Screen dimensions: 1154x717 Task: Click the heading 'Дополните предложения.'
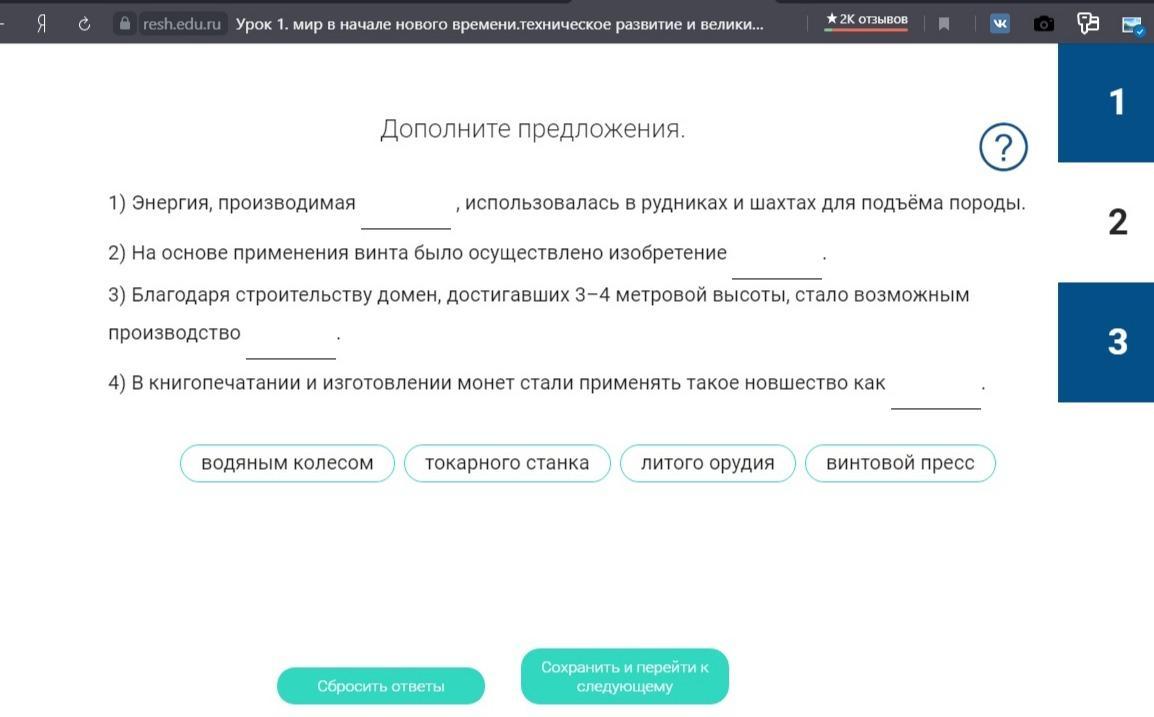click(x=533, y=129)
